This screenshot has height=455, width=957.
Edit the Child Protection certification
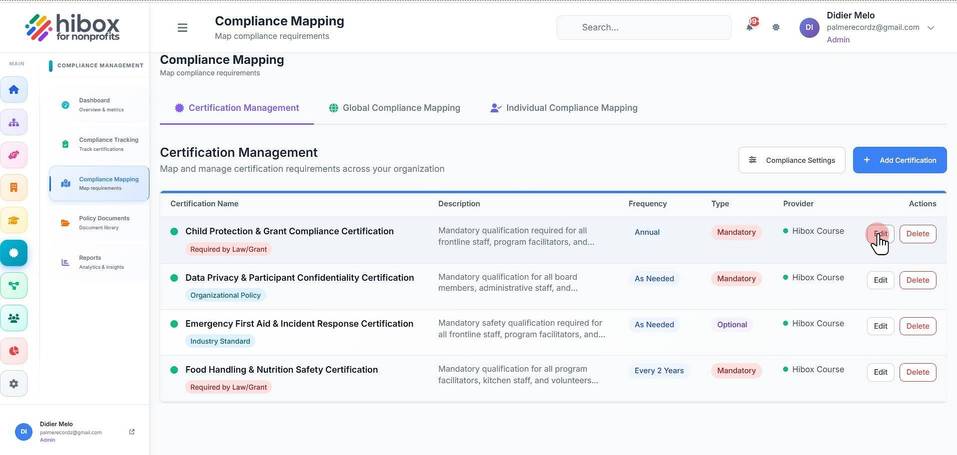[880, 234]
